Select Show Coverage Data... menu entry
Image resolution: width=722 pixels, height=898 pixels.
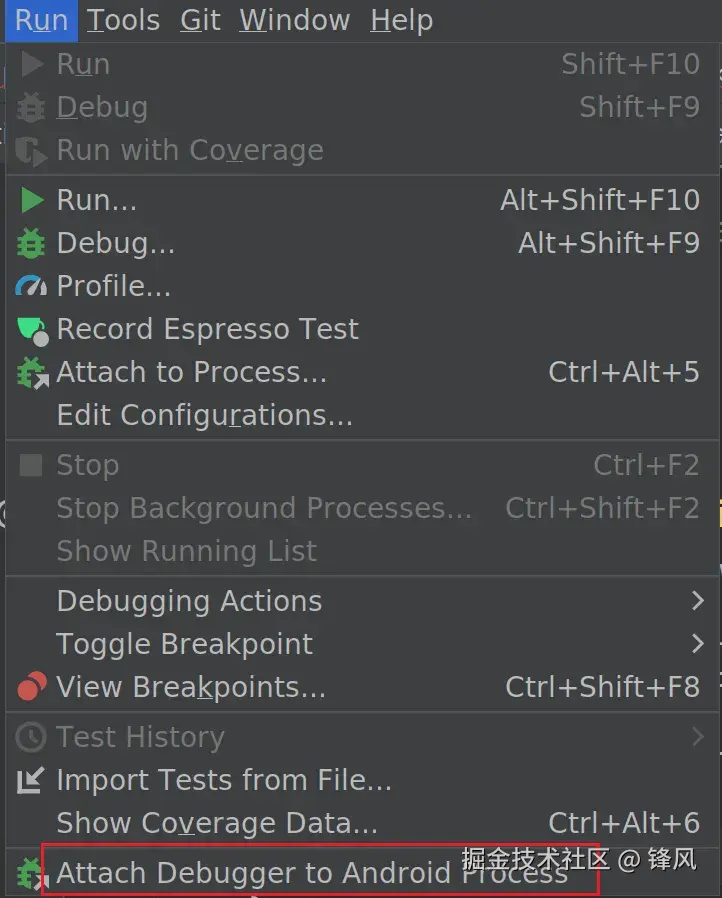tap(217, 823)
